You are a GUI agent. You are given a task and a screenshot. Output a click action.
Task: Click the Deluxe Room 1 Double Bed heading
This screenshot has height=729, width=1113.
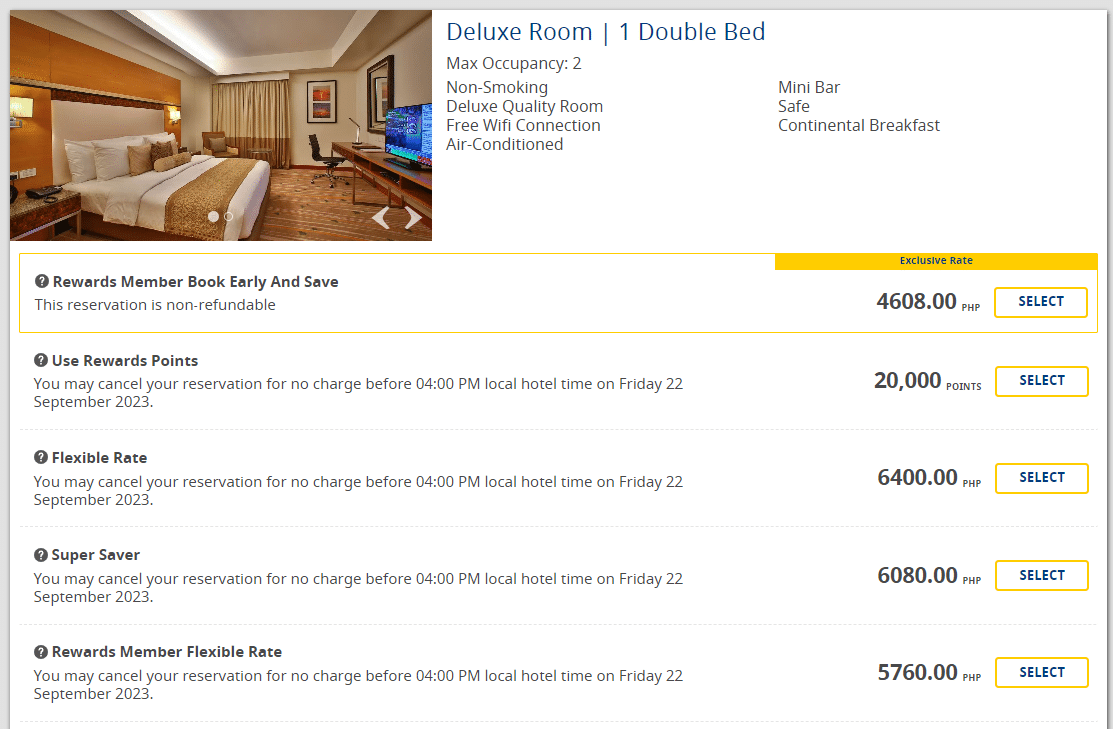(606, 32)
